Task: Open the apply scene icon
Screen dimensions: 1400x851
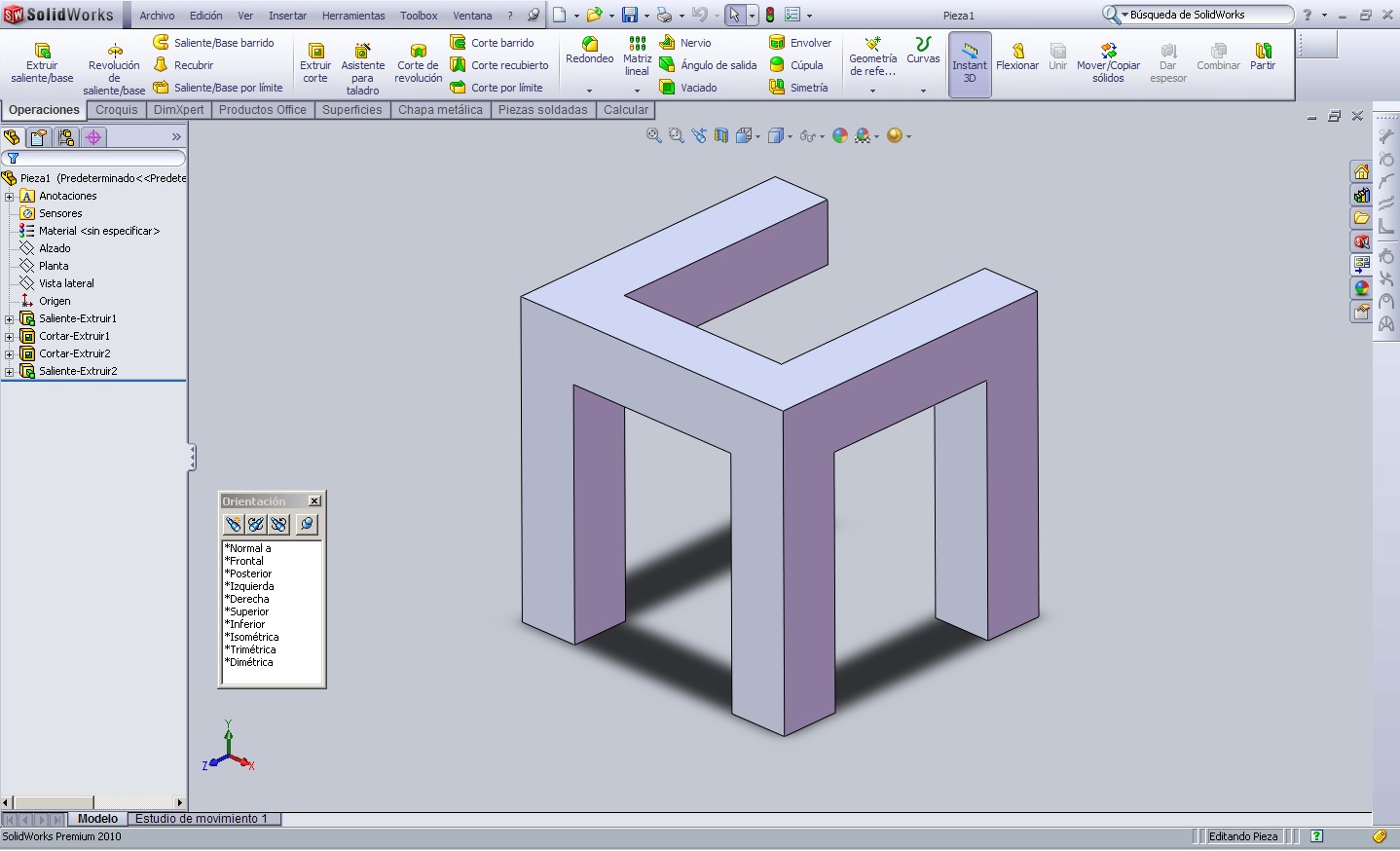Action: tap(864, 136)
